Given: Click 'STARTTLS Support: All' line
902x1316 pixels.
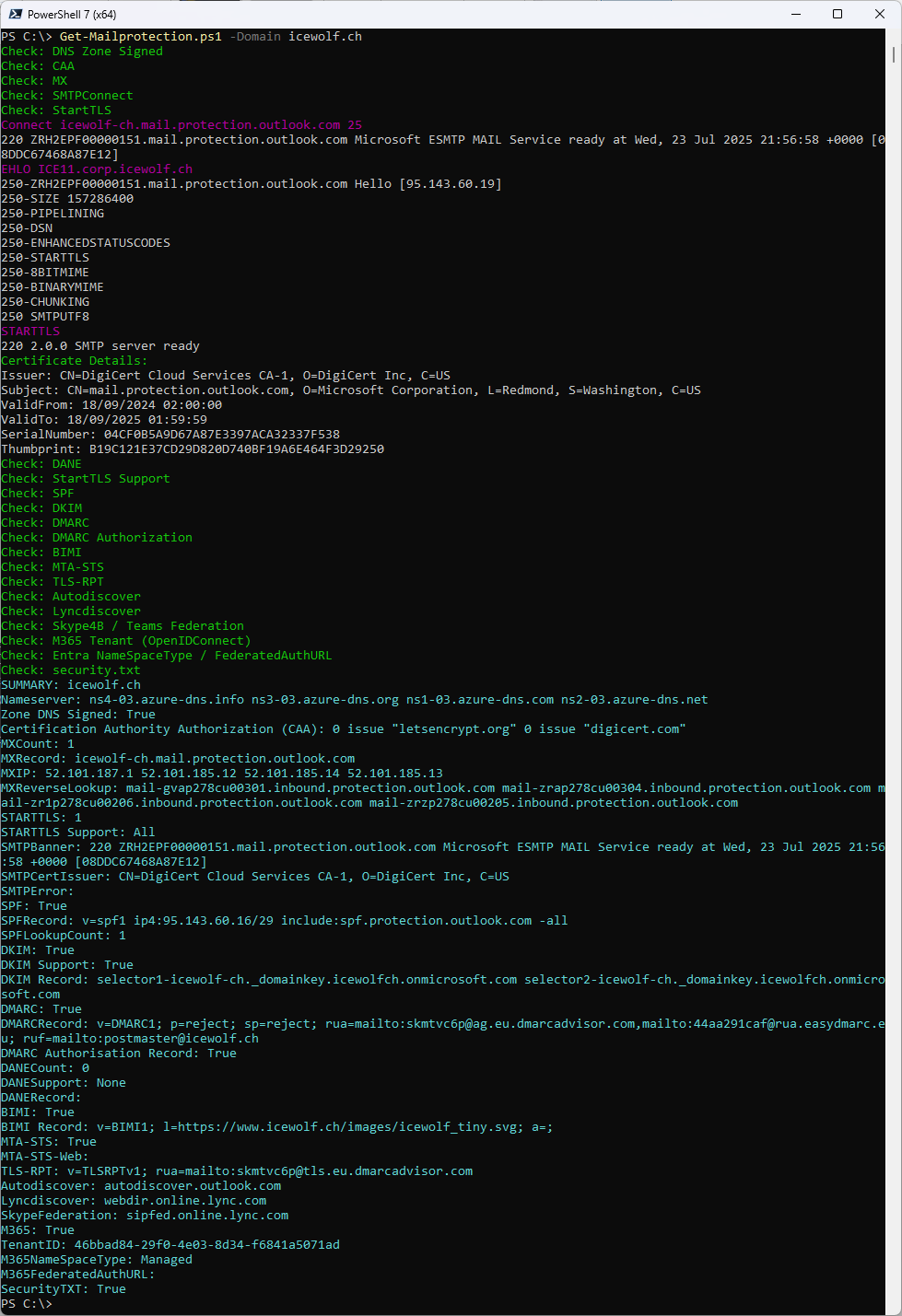Looking at the screenshot, I should (78, 833).
